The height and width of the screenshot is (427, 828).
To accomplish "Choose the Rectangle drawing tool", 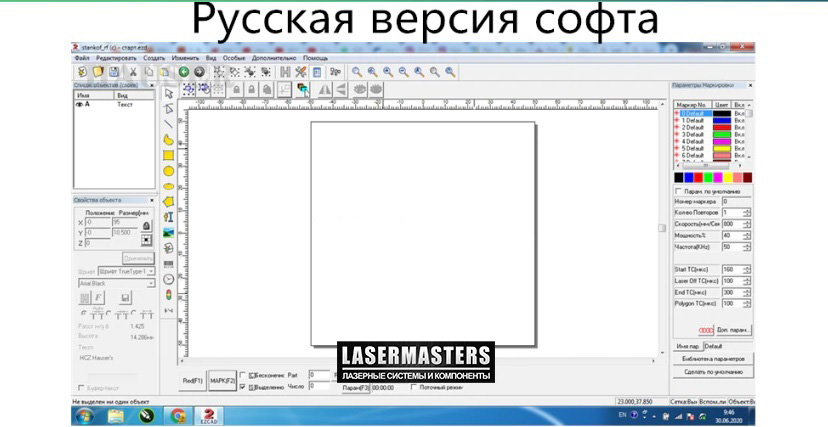I will tap(169, 155).
